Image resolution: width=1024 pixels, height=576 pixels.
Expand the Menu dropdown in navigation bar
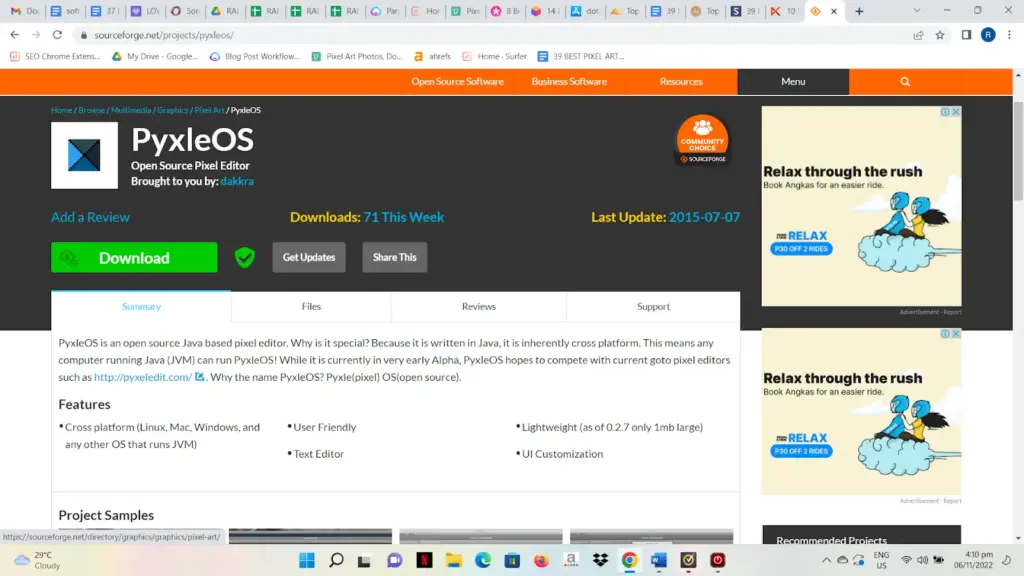[793, 82]
